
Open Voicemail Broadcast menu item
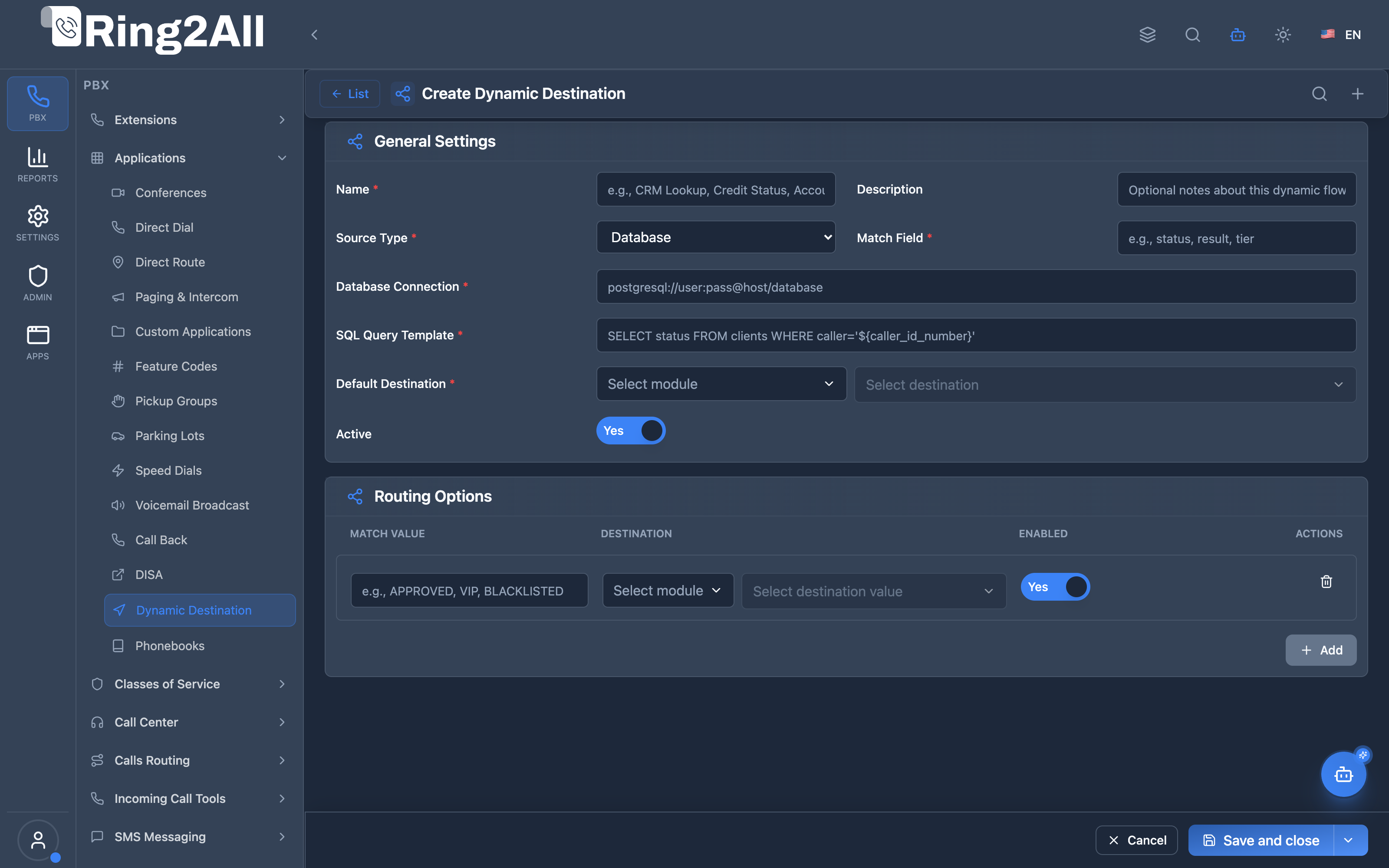200,505
